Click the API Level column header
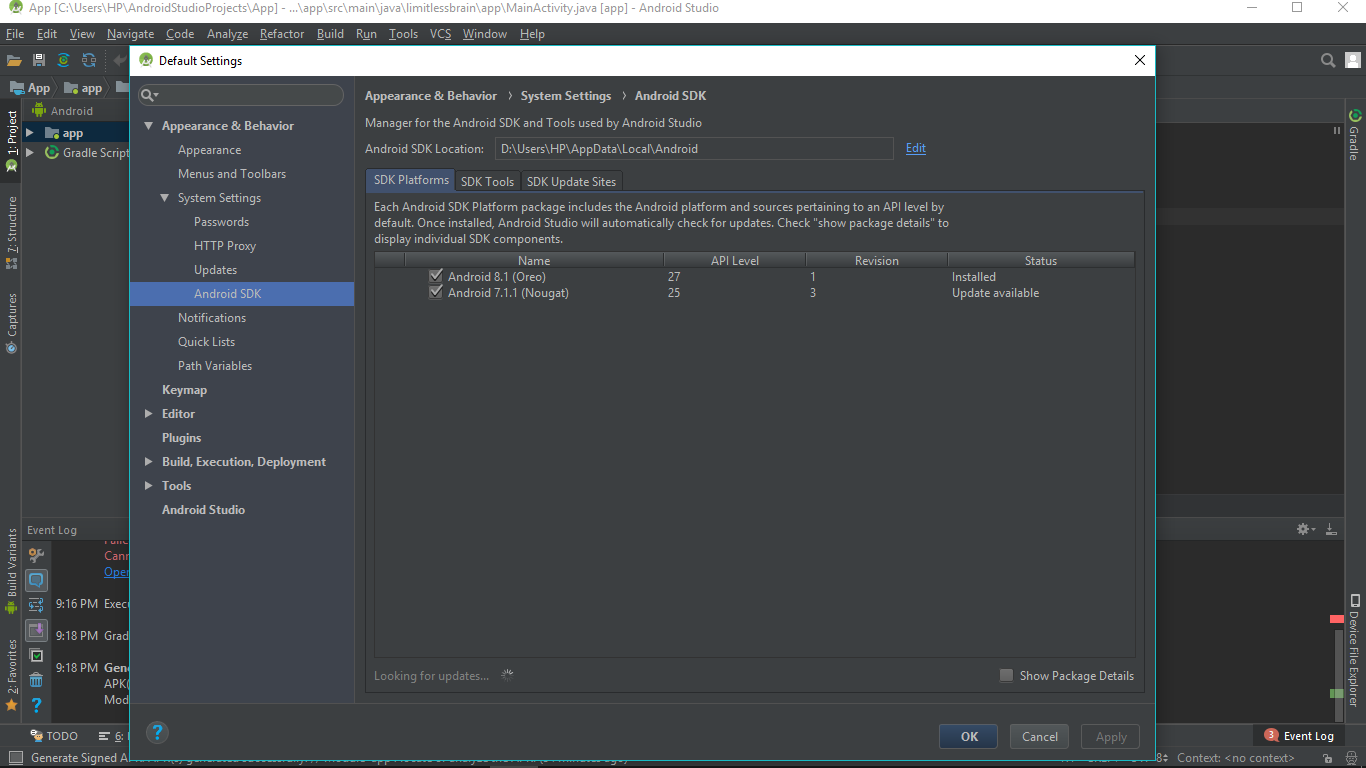The height and width of the screenshot is (768, 1366). [735, 260]
